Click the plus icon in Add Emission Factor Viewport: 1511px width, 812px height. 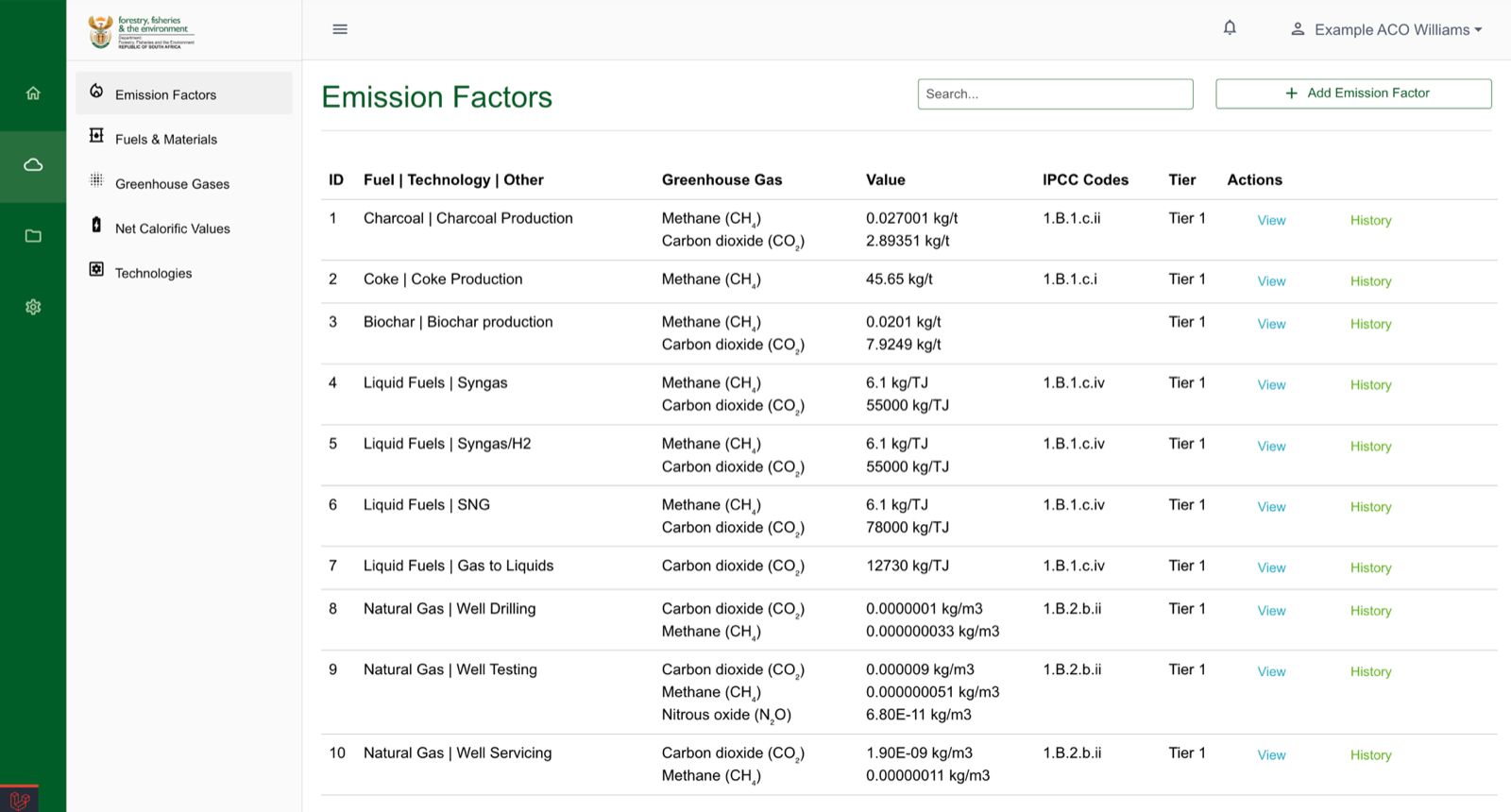click(x=1291, y=93)
